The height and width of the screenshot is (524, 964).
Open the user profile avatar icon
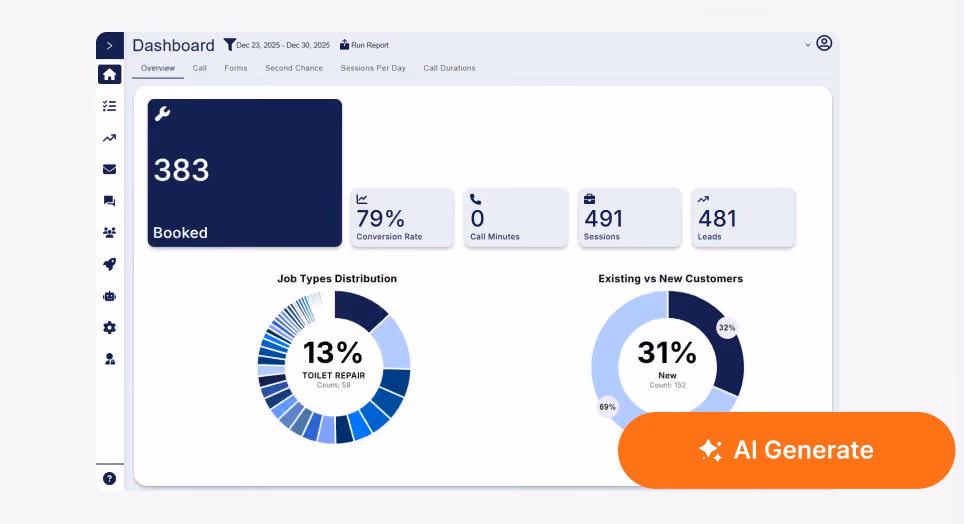tap(824, 43)
